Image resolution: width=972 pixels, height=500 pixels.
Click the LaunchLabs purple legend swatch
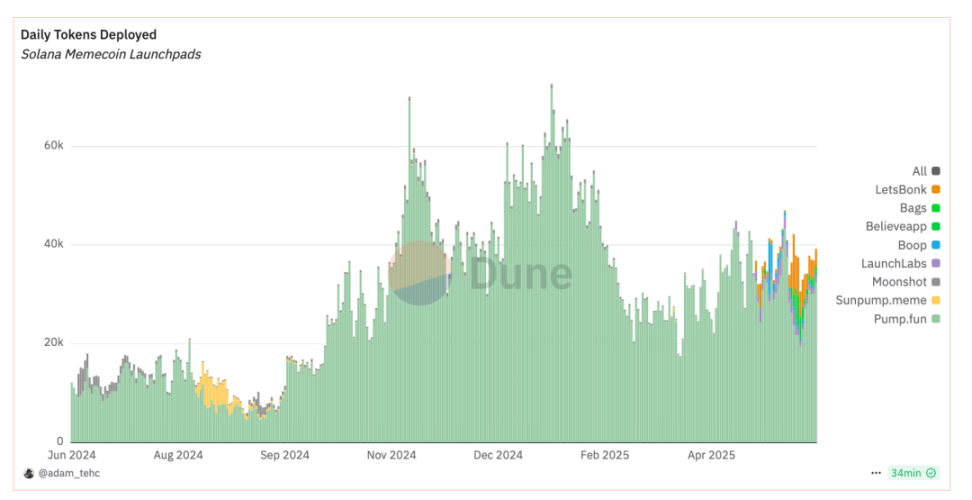coord(935,263)
